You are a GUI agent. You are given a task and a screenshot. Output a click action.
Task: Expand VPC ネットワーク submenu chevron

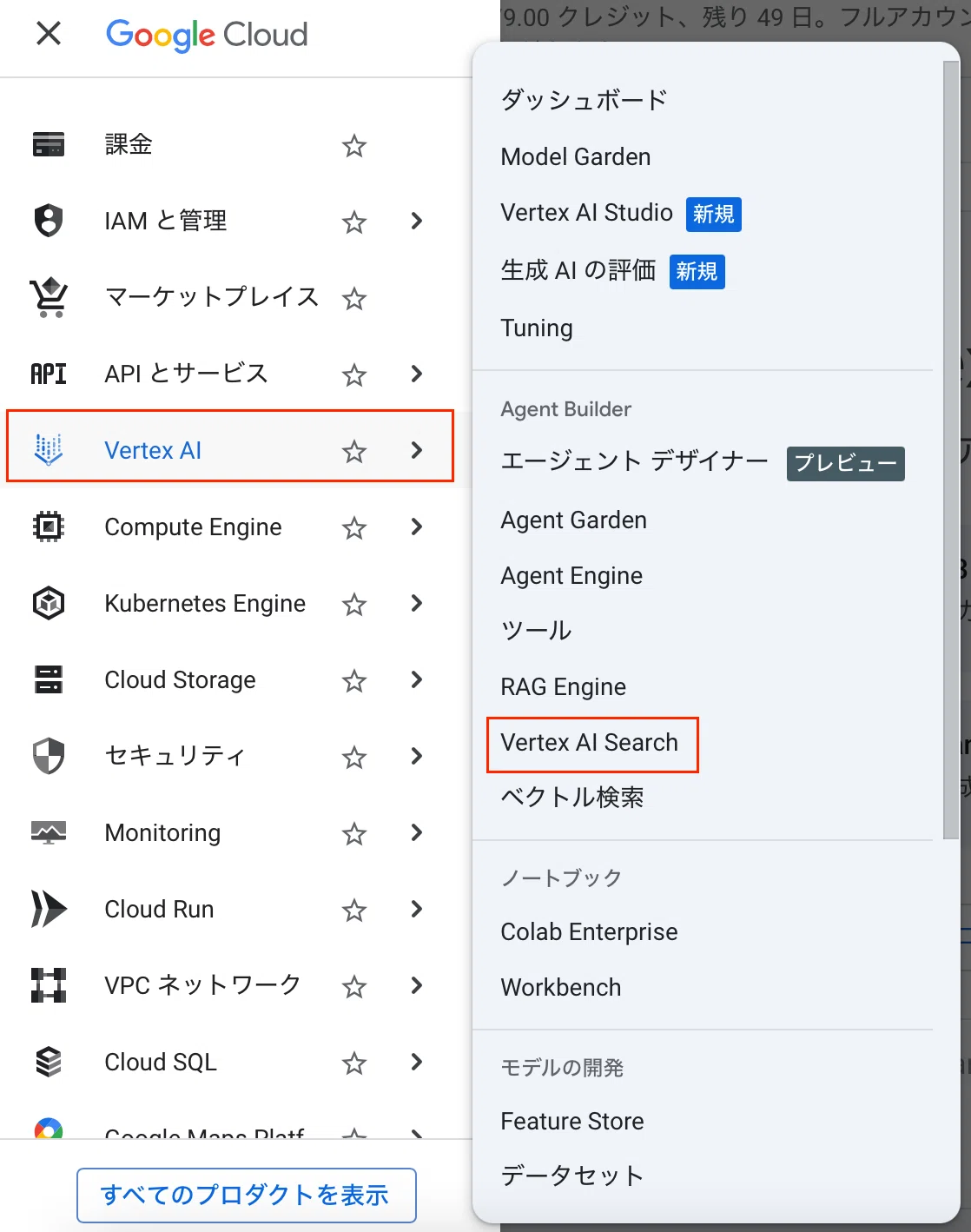pos(417,985)
